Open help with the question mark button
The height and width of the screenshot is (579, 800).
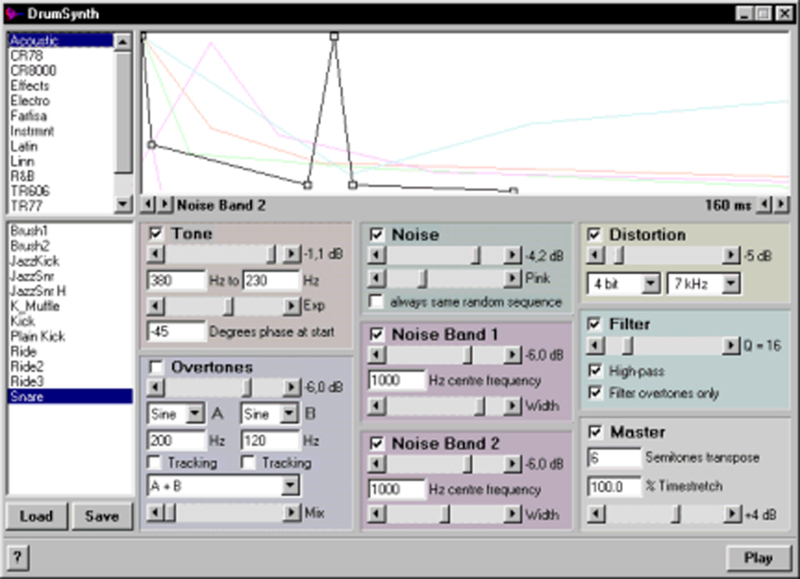coord(17,557)
